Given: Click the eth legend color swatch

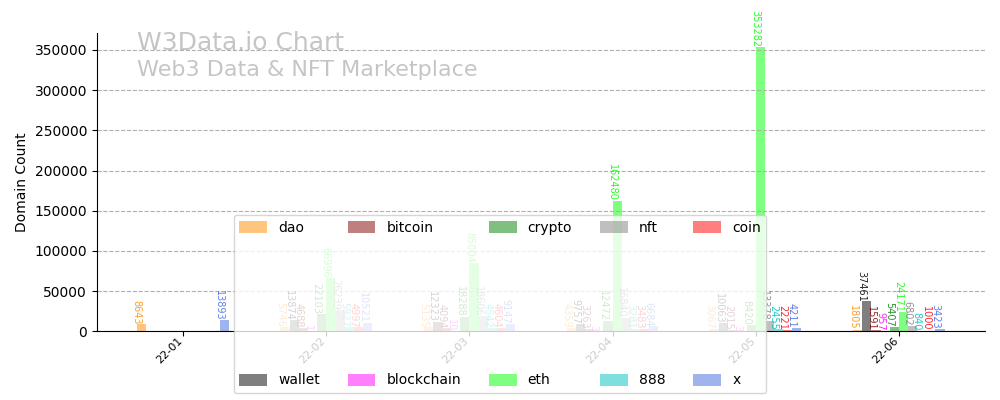Looking at the screenshot, I should pyautogui.click(x=503, y=380).
